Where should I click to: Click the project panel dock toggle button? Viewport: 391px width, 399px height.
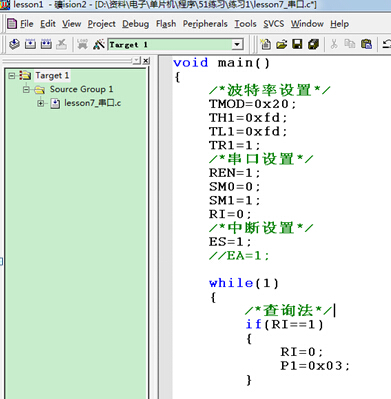click(137, 61)
